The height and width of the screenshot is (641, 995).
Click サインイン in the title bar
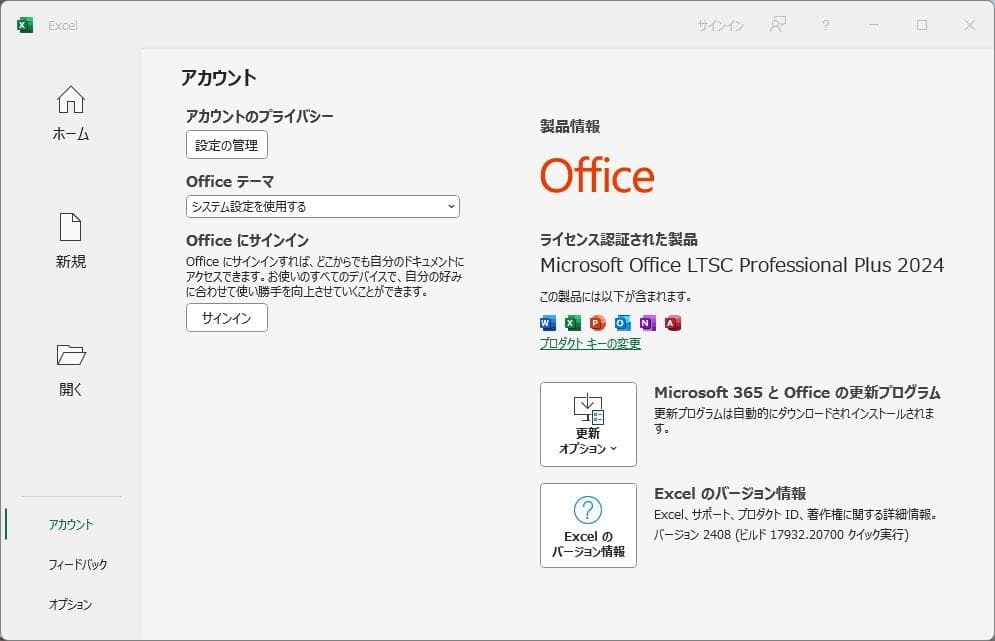(721, 25)
